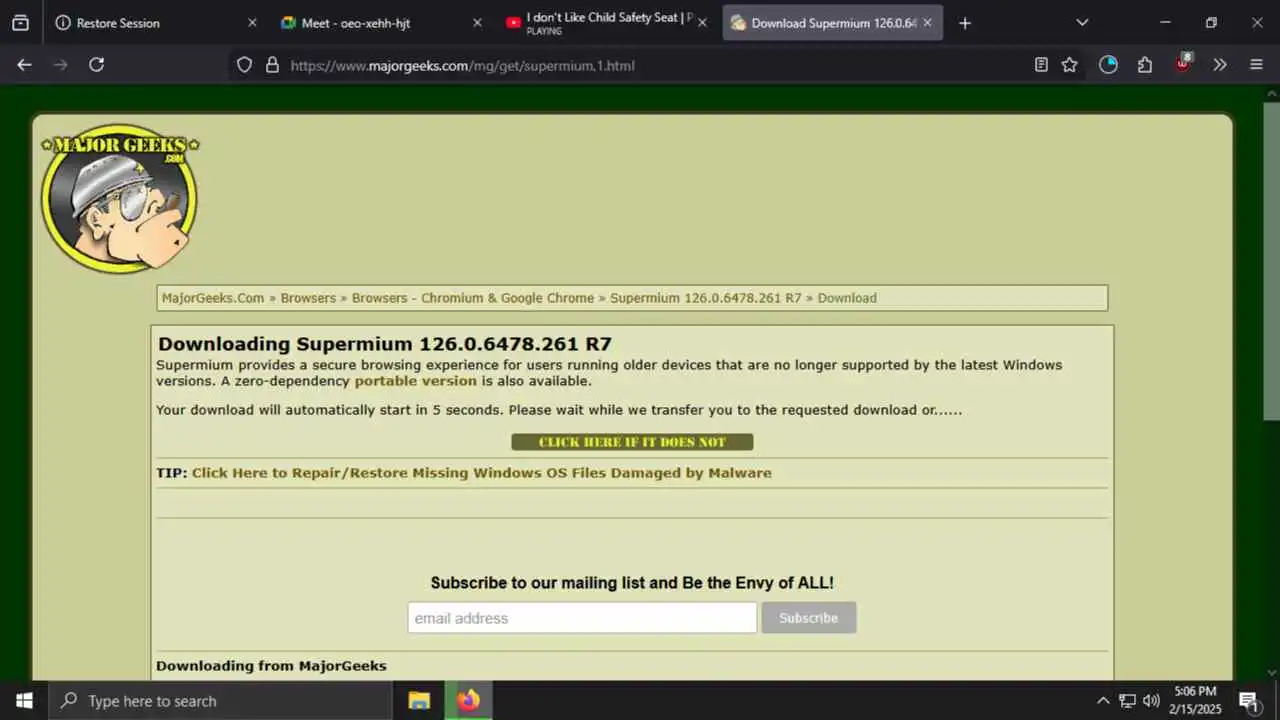Open the circular account toolbar icon

coord(1108,65)
